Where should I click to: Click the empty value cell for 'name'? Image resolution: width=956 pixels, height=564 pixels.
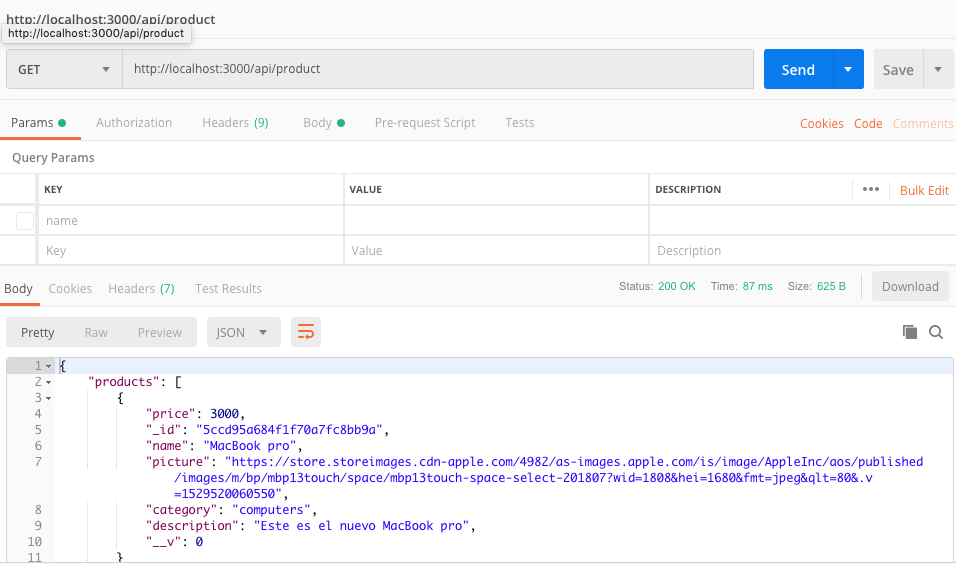coord(496,221)
